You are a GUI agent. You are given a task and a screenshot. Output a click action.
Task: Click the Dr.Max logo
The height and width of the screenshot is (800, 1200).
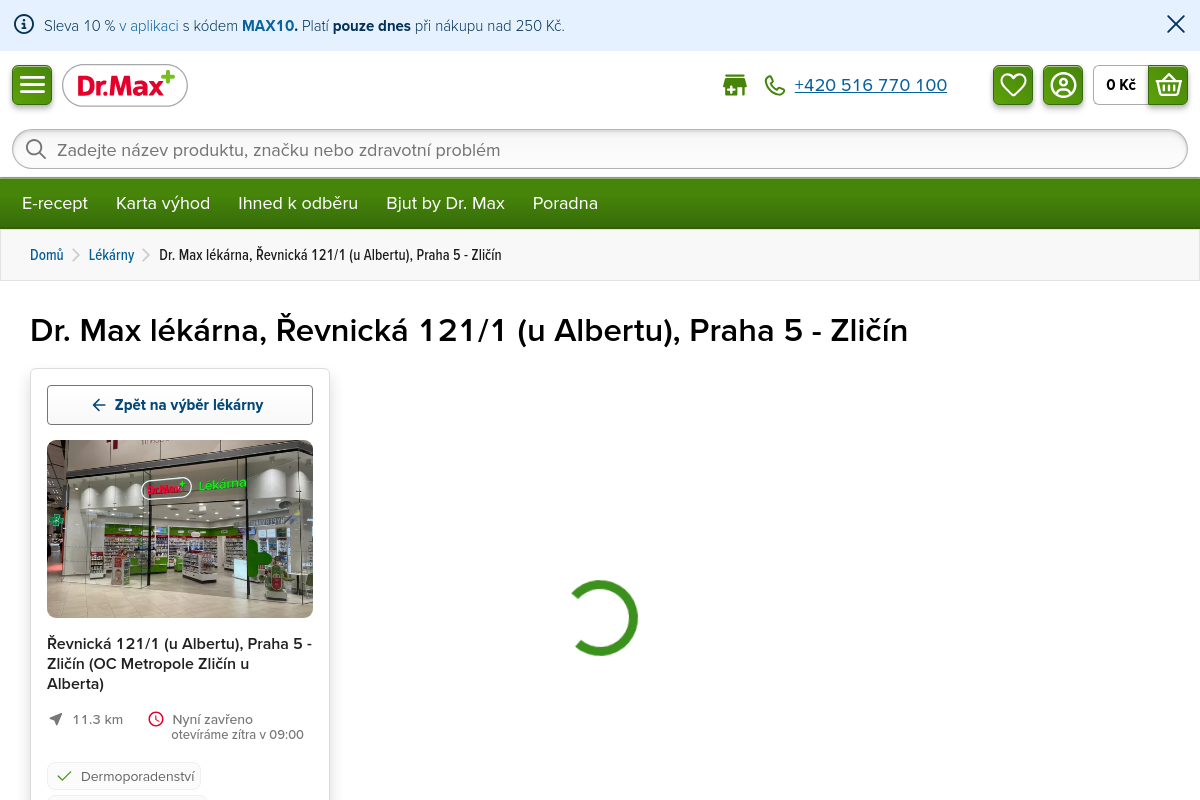125,86
